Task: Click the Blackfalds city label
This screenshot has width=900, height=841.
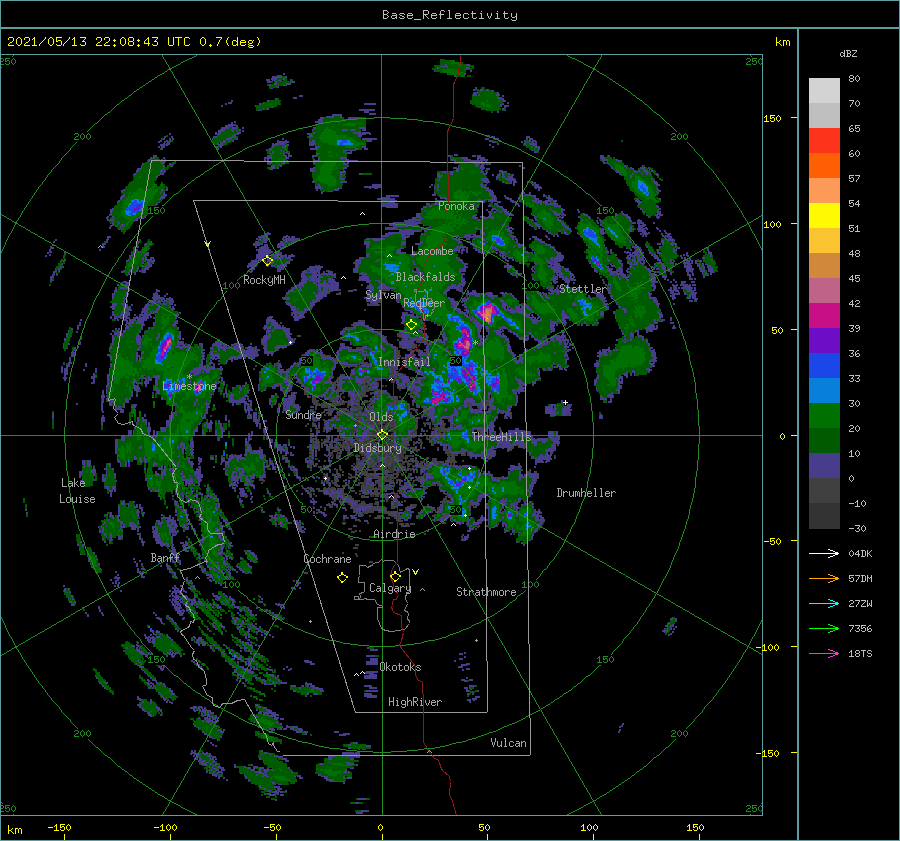Action: point(425,277)
